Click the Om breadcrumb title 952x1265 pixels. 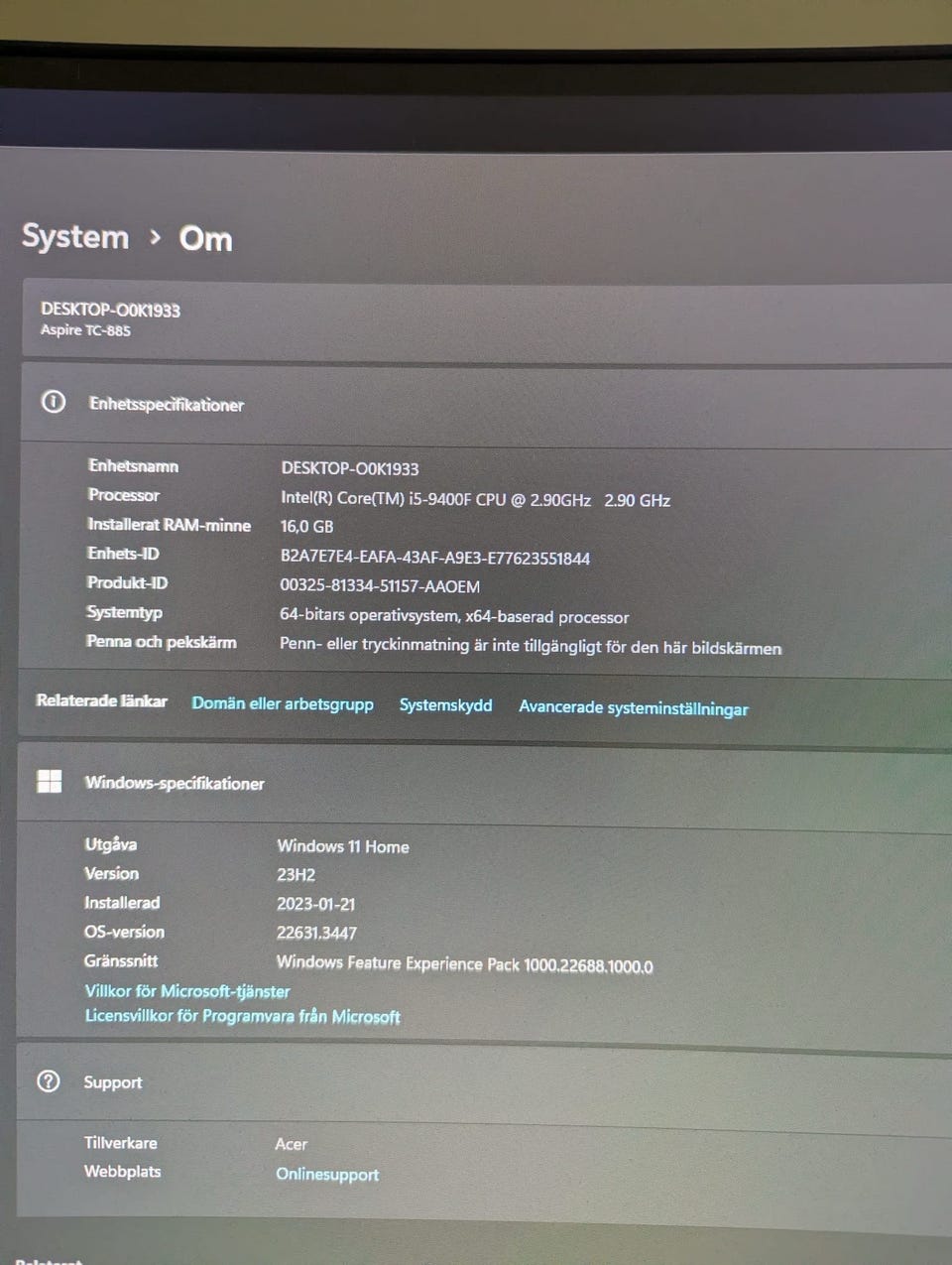[x=205, y=238]
